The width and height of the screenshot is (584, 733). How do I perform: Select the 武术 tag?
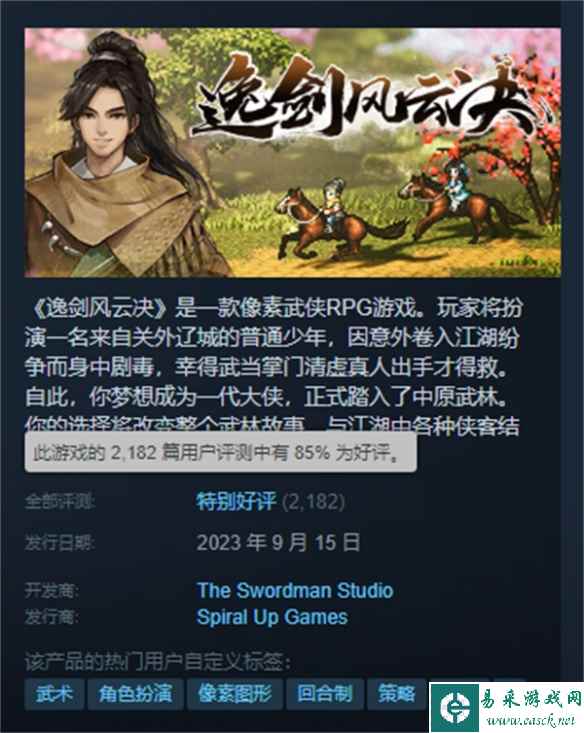coord(54,694)
